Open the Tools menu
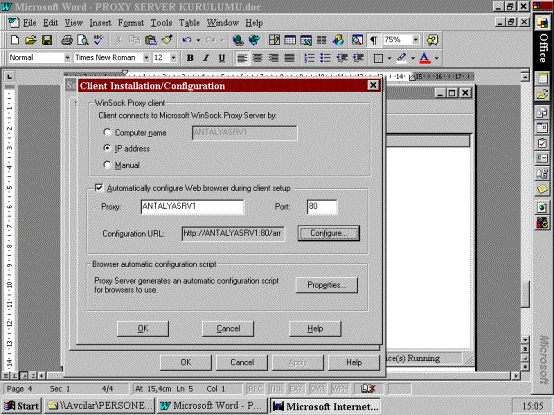The image size is (554, 415). tap(161, 23)
